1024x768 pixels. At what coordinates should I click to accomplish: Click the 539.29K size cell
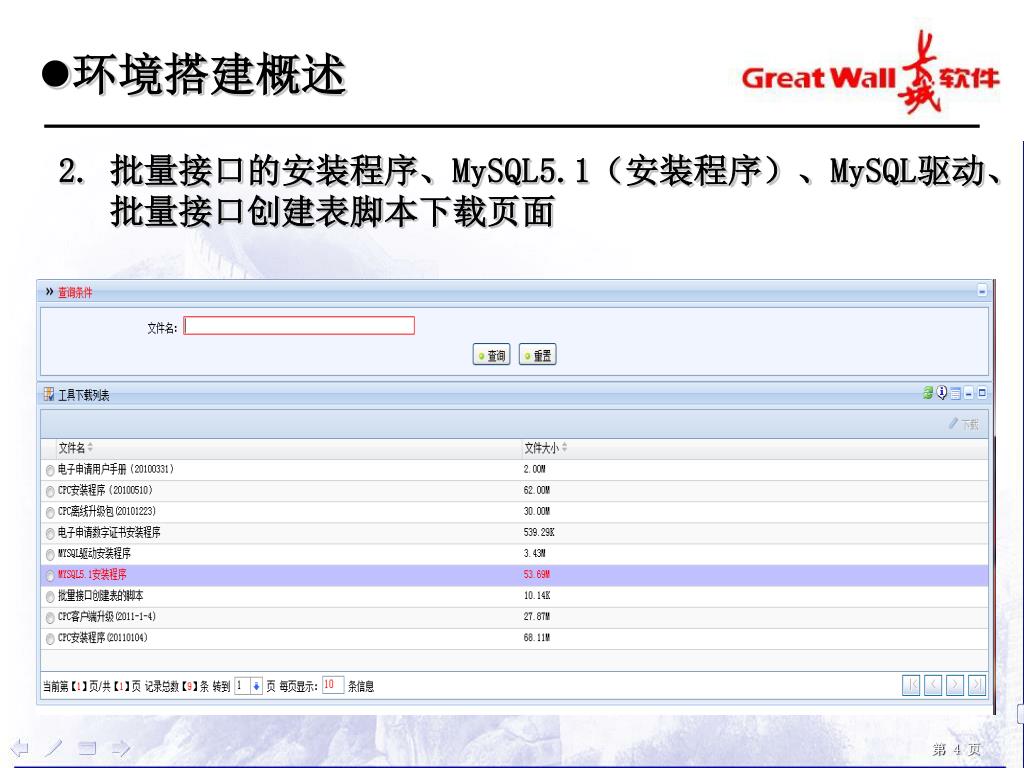(x=539, y=532)
